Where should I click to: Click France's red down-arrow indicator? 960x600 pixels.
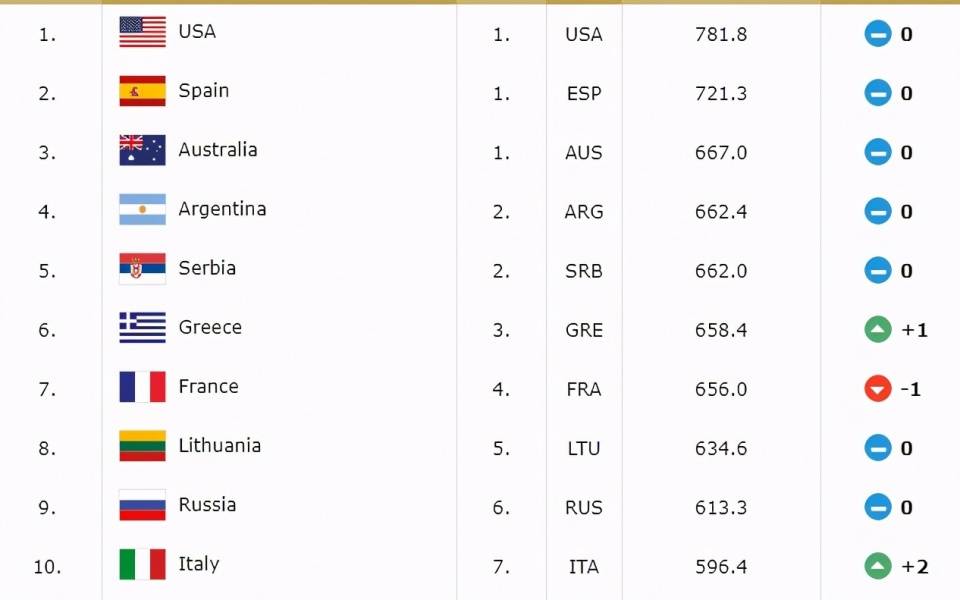[877, 389]
